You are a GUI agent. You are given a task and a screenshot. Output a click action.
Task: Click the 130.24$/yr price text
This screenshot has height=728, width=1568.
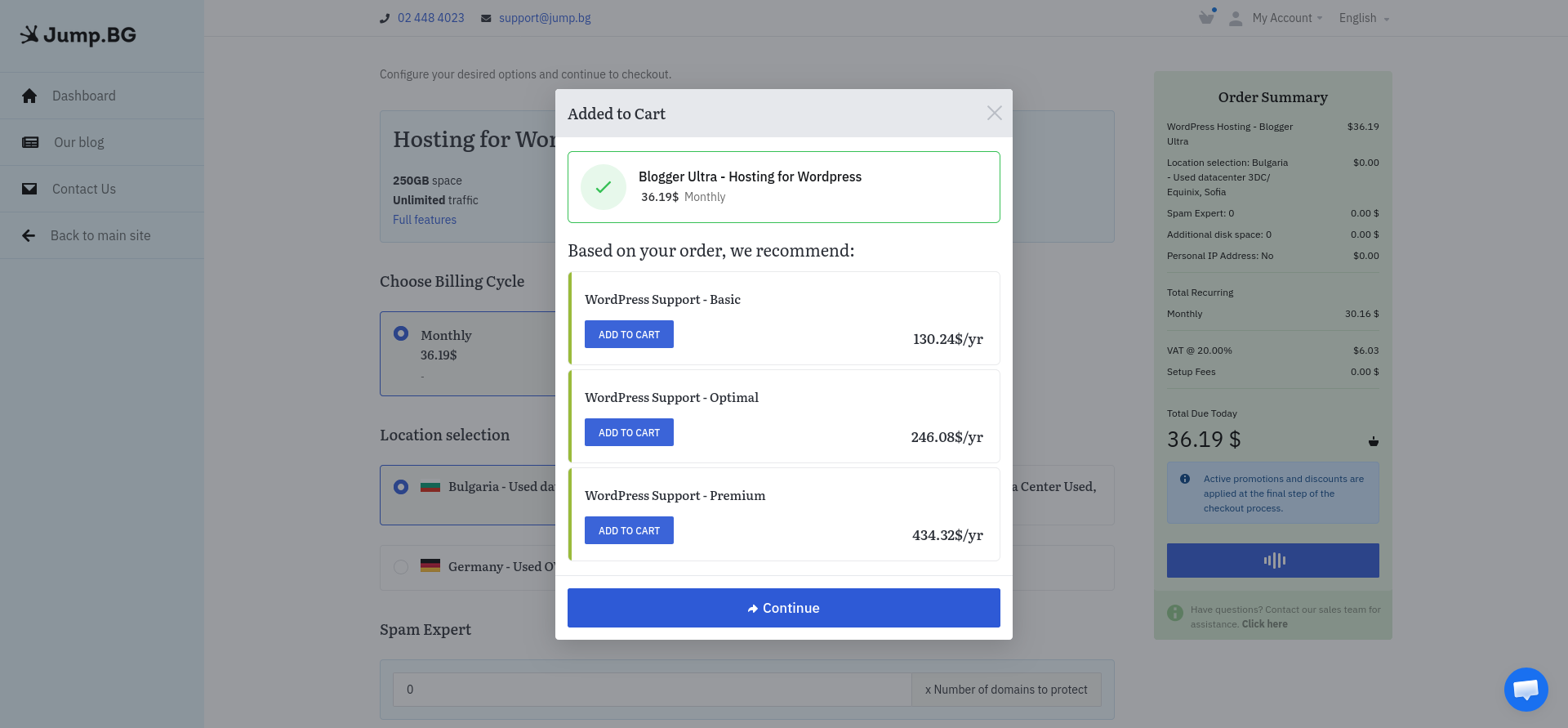[947, 339]
